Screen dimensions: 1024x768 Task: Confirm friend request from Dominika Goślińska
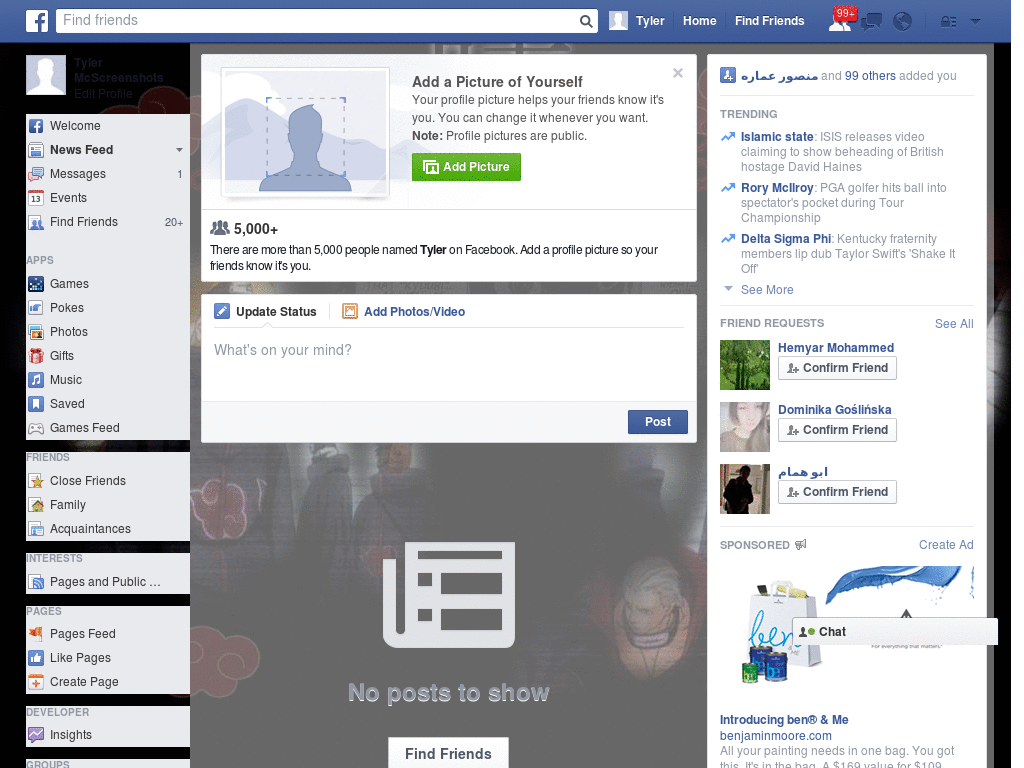[x=837, y=430]
